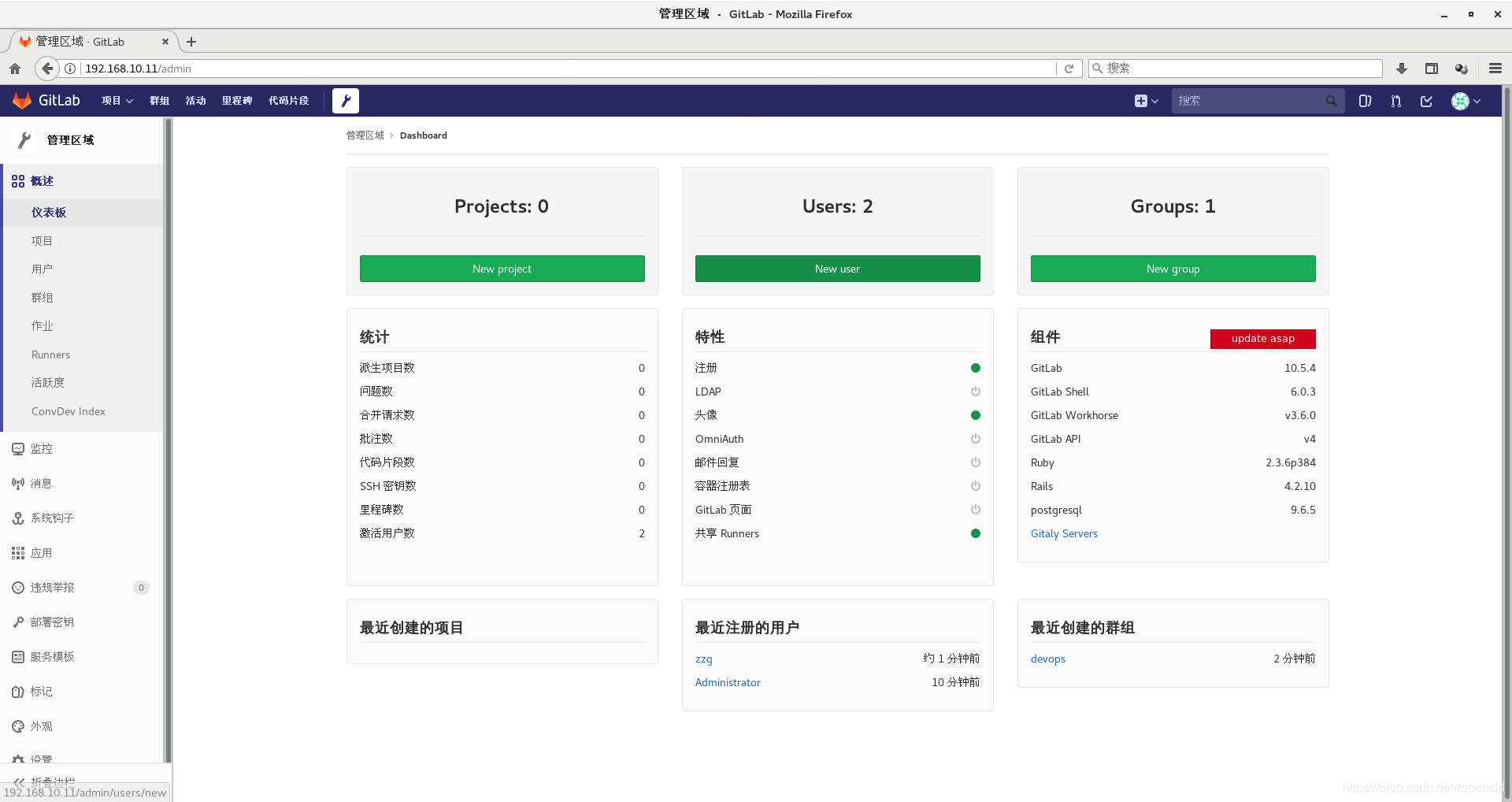Open 活动 activity menu in navbar

(x=195, y=101)
